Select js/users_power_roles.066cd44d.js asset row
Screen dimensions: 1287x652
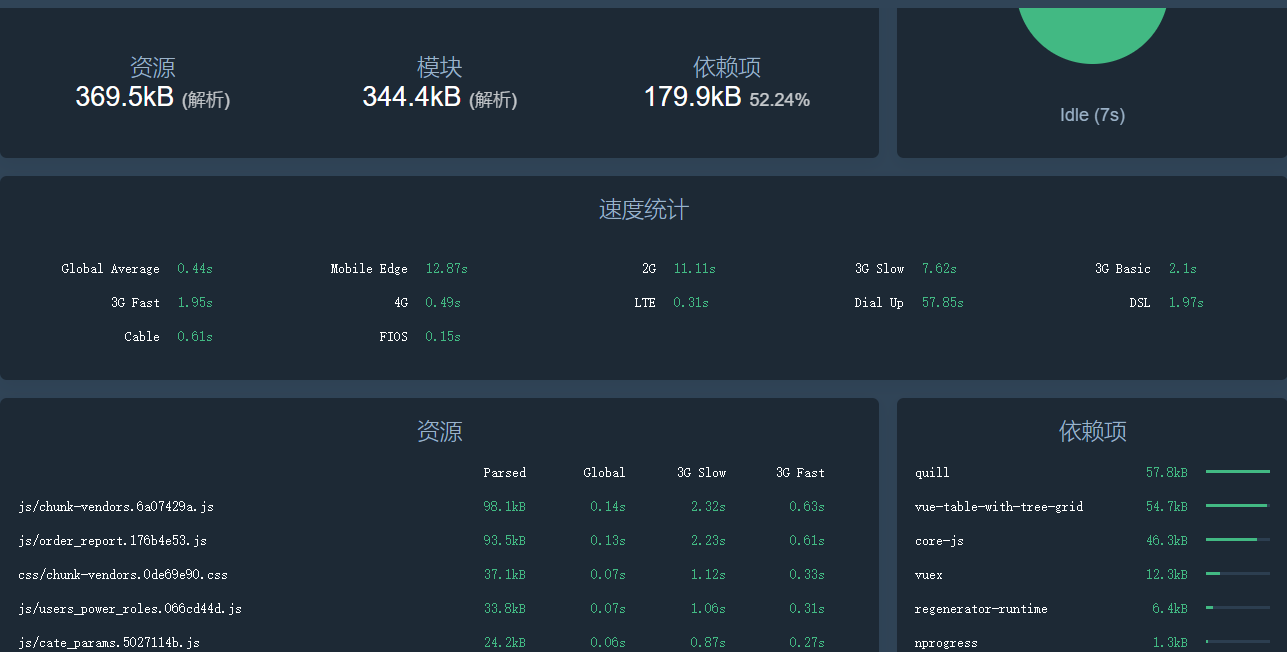[x=439, y=609]
